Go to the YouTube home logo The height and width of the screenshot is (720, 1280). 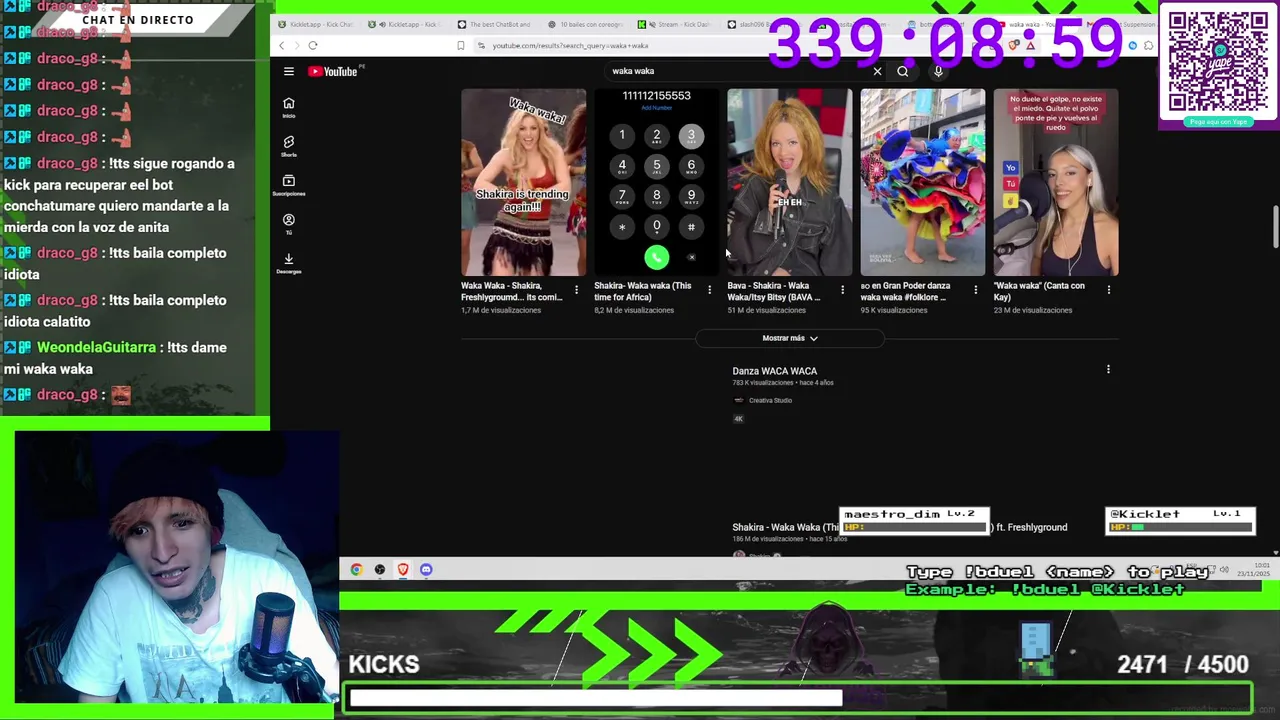(x=332, y=71)
